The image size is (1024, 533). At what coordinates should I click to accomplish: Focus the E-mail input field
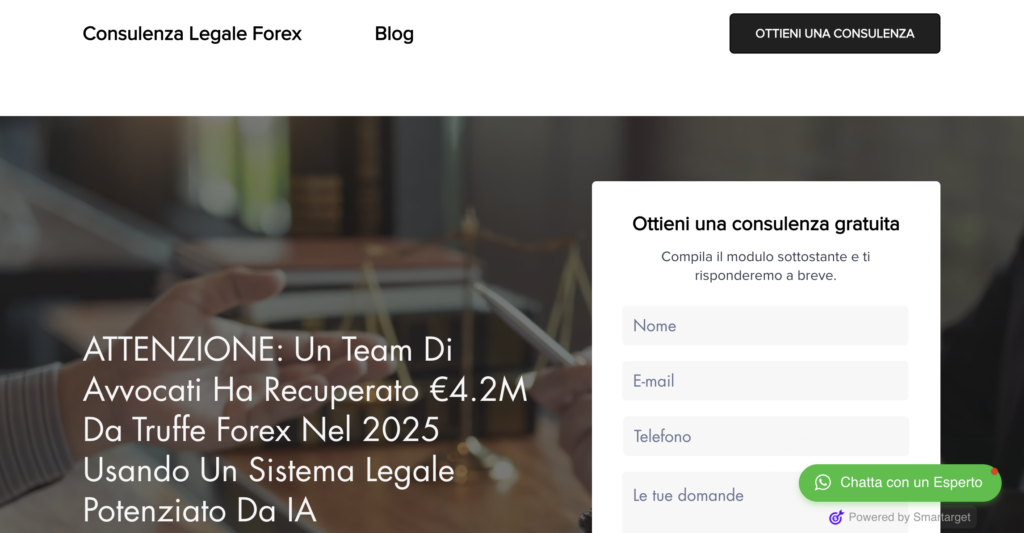pyautogui.click(x=765, y=381)
